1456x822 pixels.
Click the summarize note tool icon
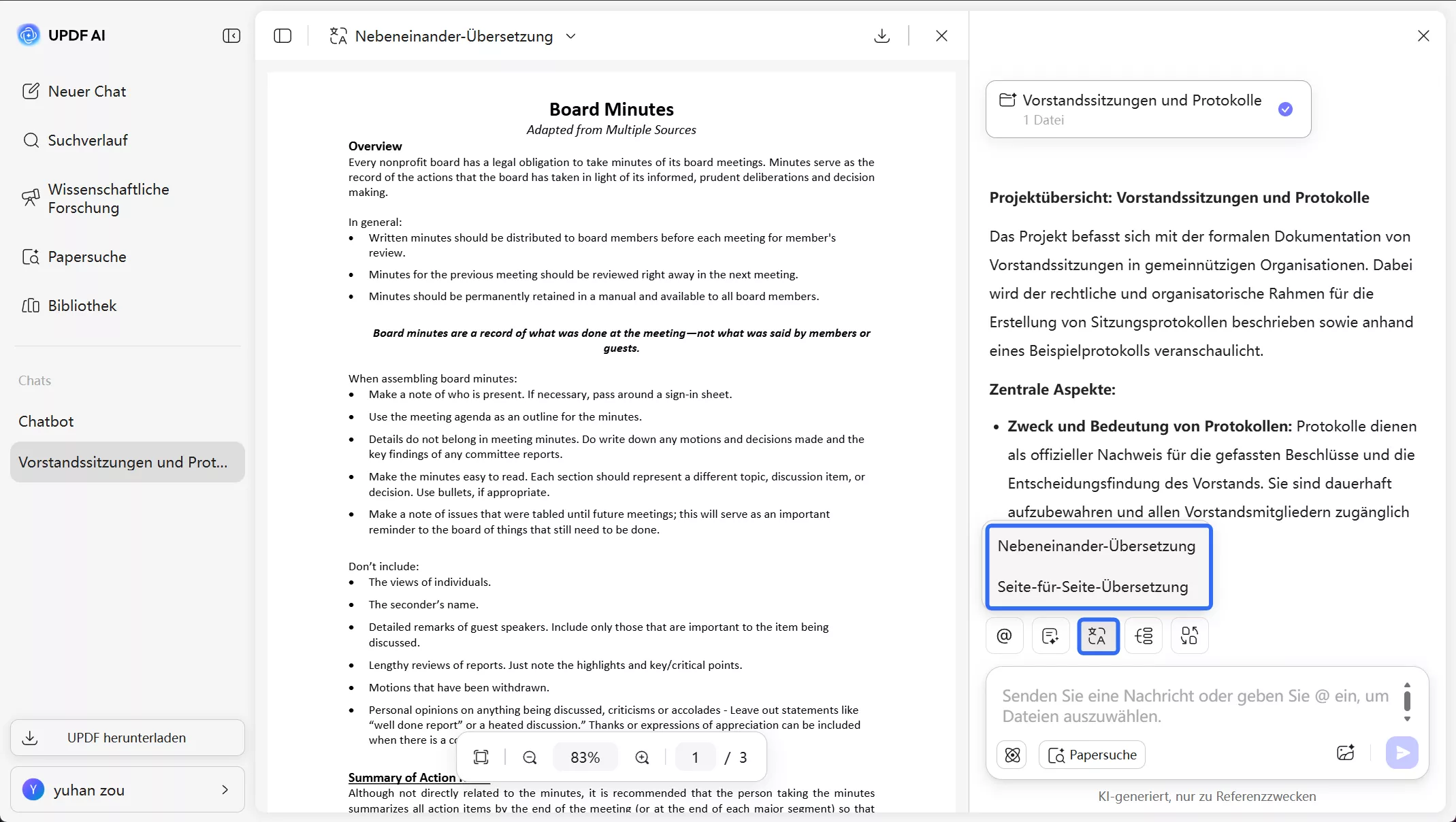click(1050, 636)
